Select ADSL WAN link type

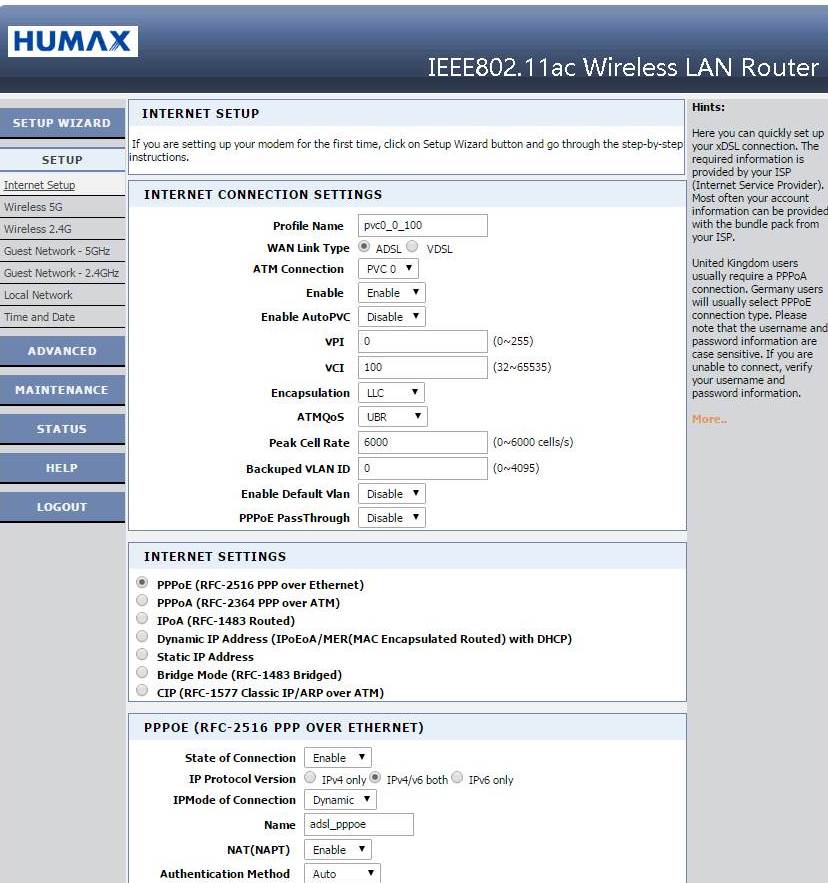coord(364,247)
